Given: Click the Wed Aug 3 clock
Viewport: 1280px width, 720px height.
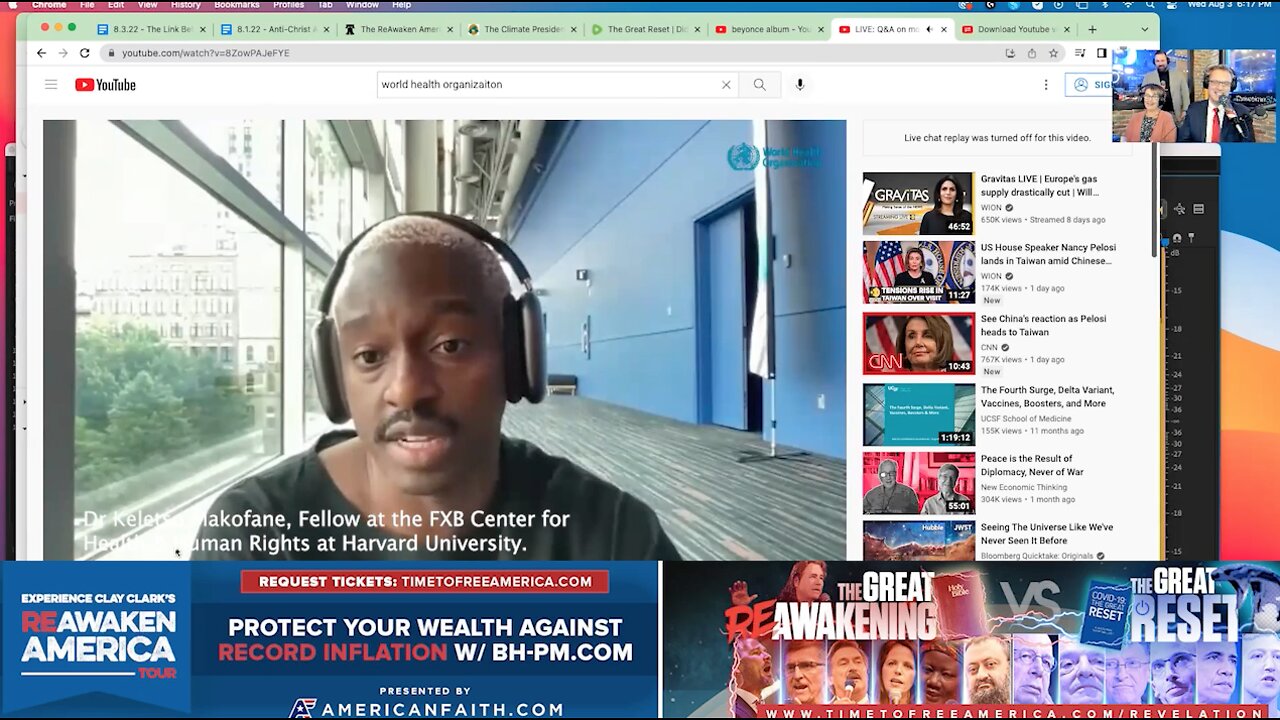Looking at the screenshot, I should [x=1232, y=5].
